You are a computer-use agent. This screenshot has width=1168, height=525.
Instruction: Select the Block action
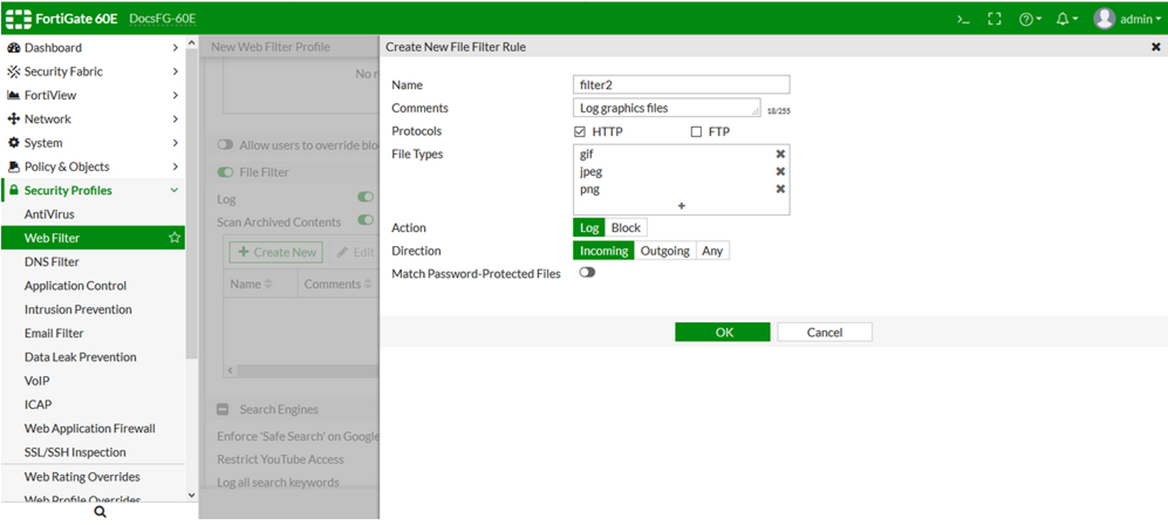pyautogui.click(x=626, y=228)
